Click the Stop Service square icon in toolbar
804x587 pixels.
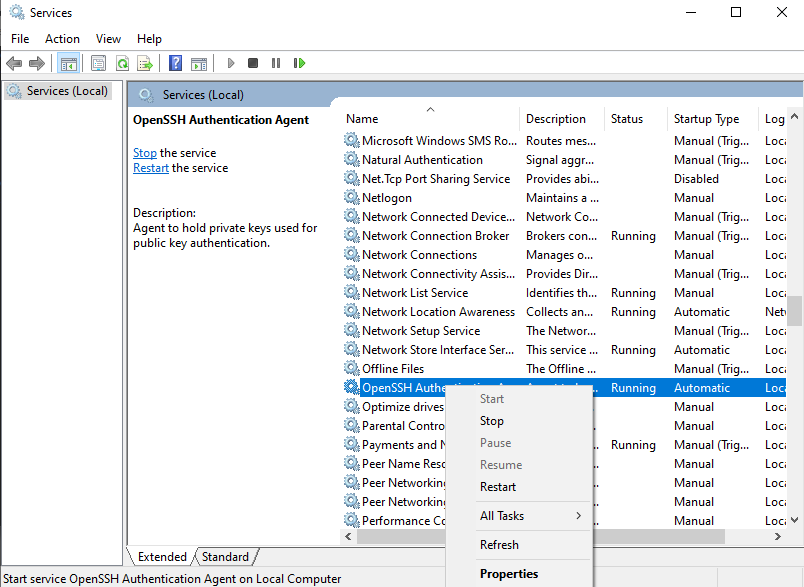click(x=253, y=64)
